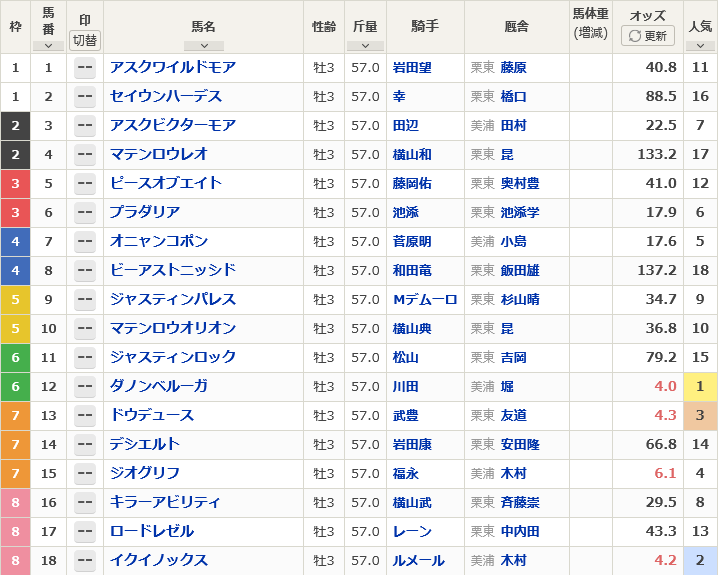Open horse page for ロードレゼル
Viewport: 718px width, 575px height.
[152, 531]
